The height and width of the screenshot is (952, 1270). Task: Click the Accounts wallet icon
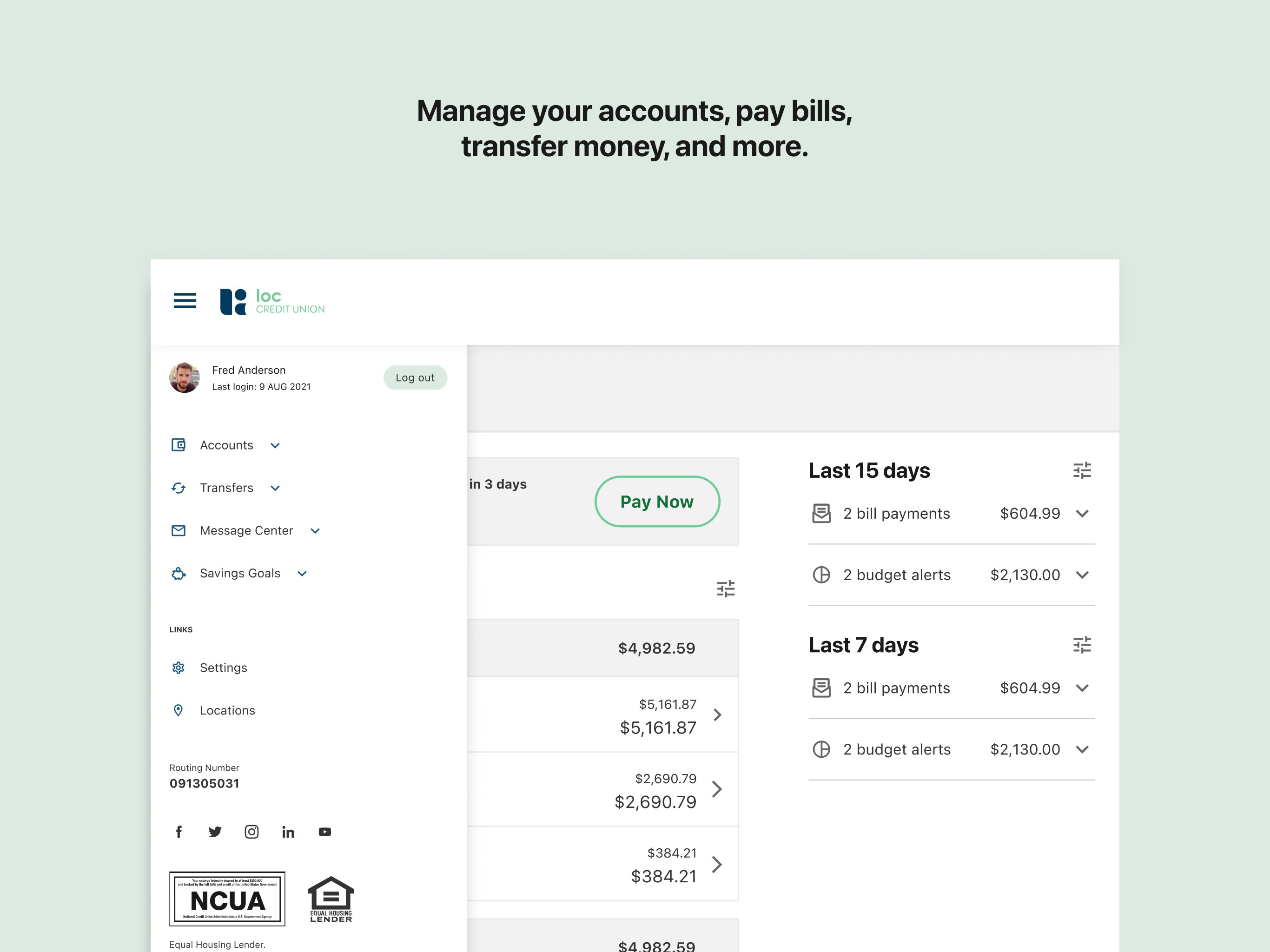[179, 445]
